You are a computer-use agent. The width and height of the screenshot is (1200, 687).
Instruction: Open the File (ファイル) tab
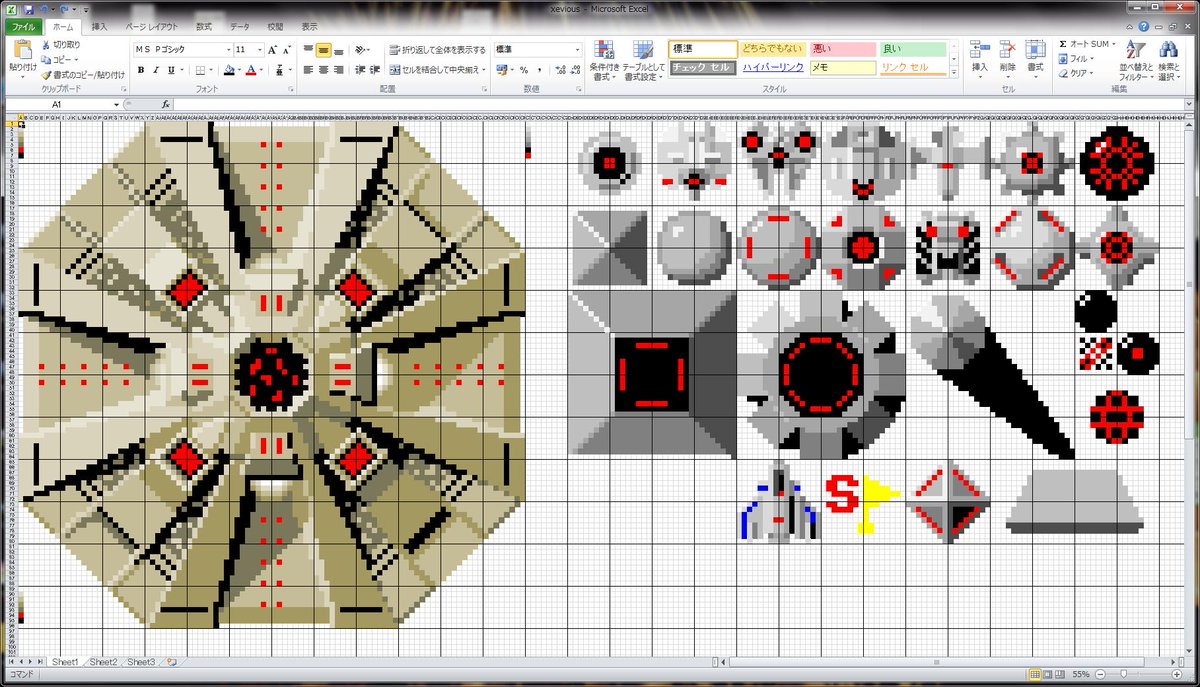pos(24,27)
